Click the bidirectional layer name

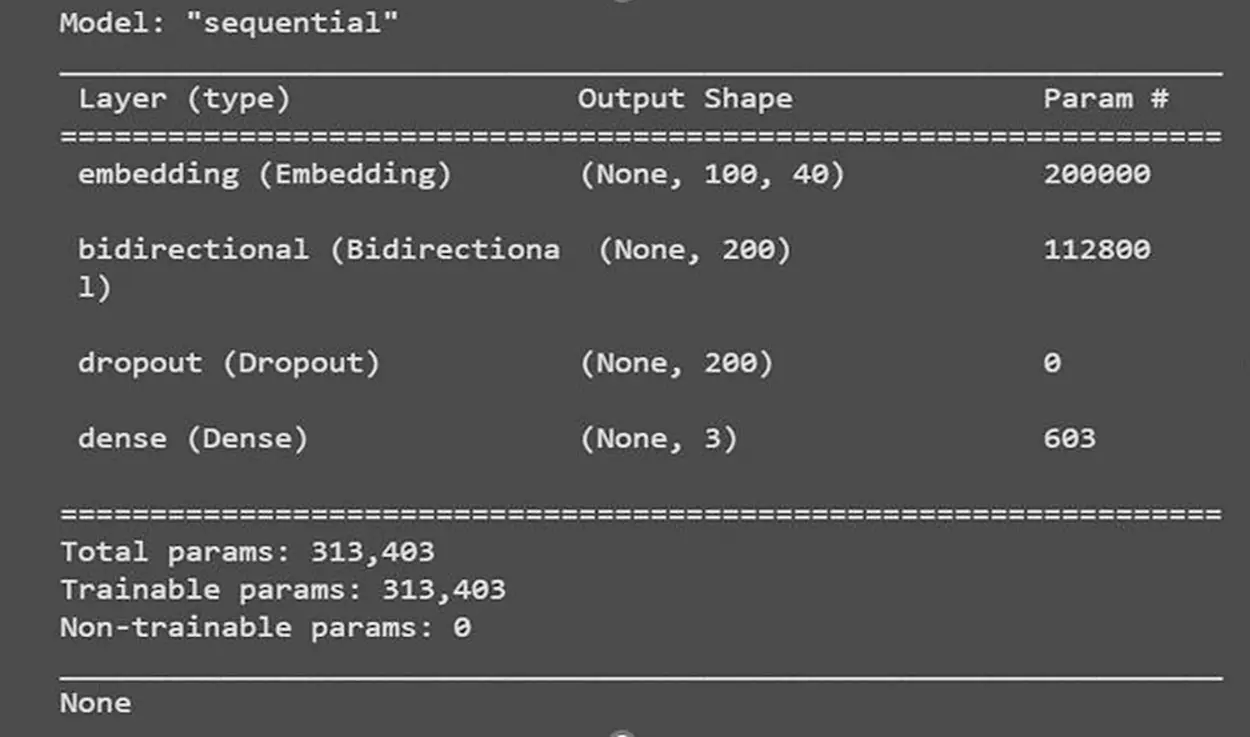click(319, 267)
